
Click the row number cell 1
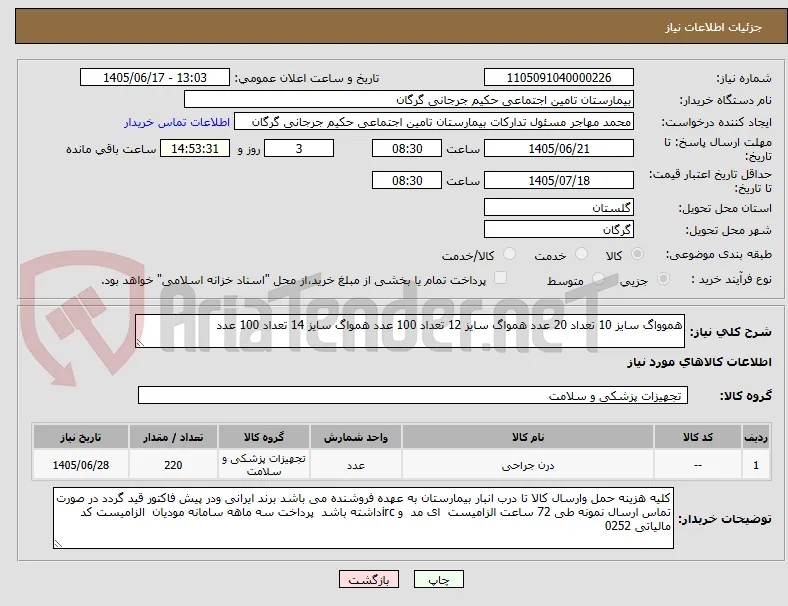[x=755, y=465]
